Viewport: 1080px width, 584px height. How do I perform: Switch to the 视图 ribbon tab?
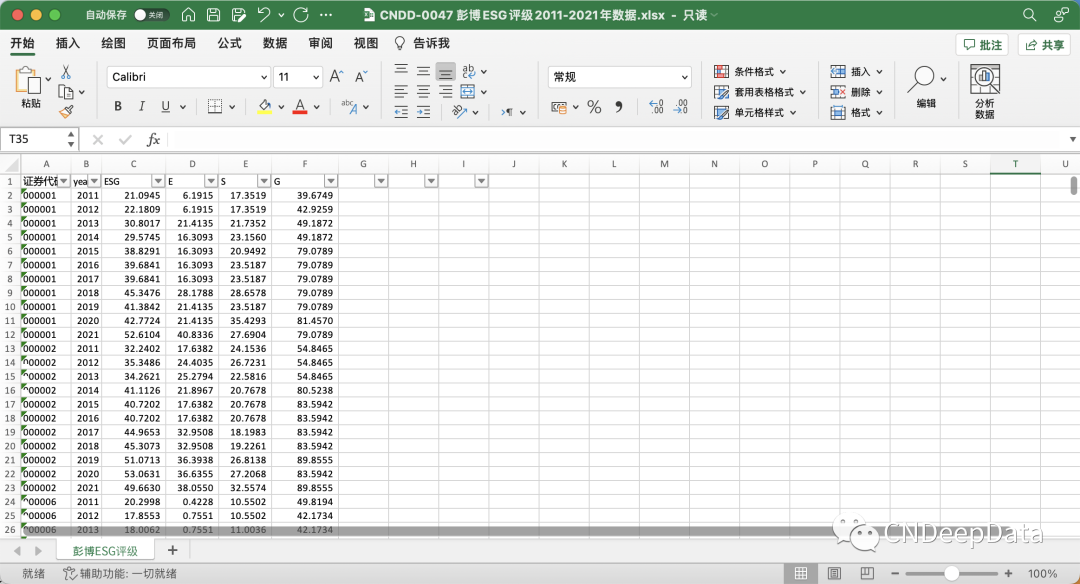366,43
